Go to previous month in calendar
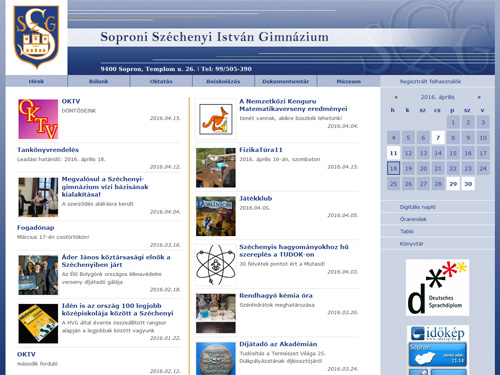Image resolution: width=500 pixels, height=375 pixels. 396,97
